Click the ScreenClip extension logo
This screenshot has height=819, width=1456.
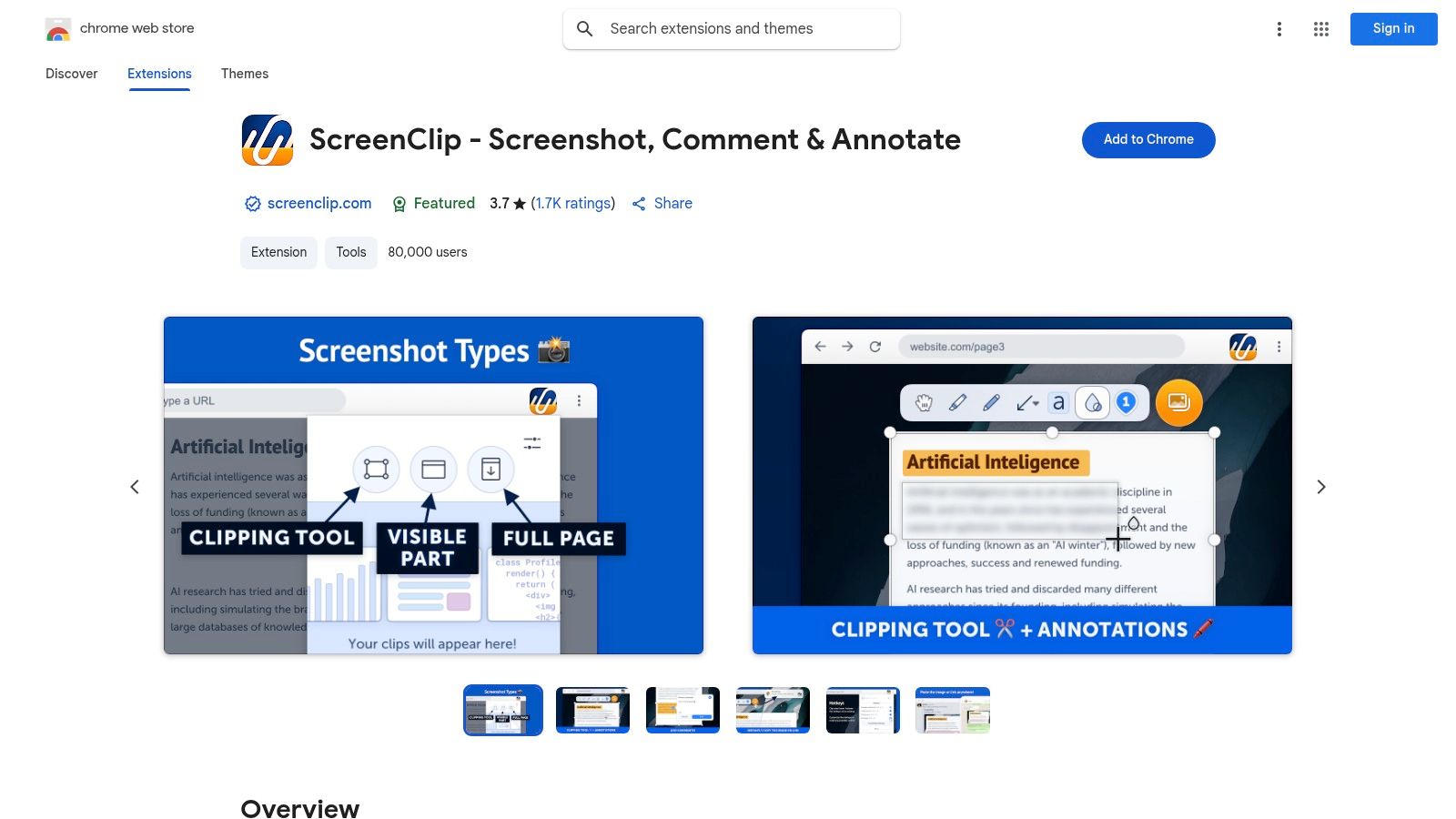[x=267, y=139]
